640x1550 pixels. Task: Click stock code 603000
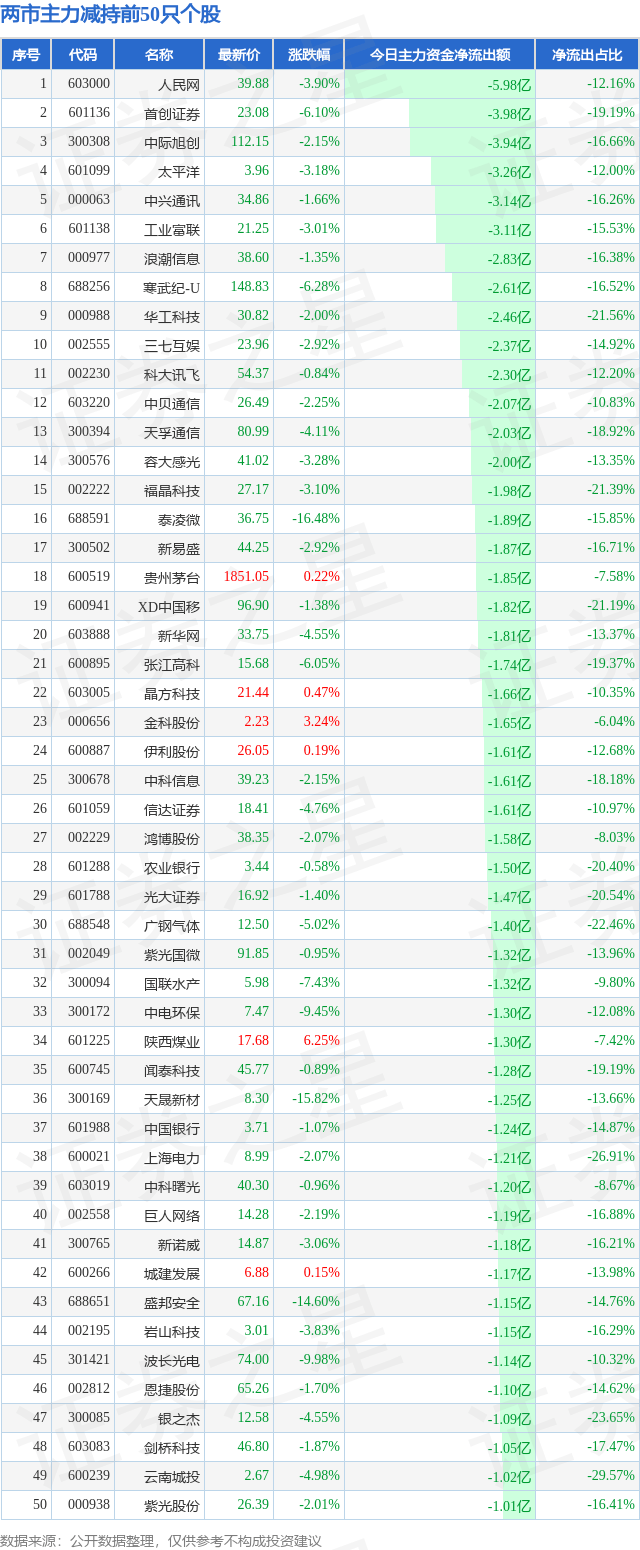89,84
